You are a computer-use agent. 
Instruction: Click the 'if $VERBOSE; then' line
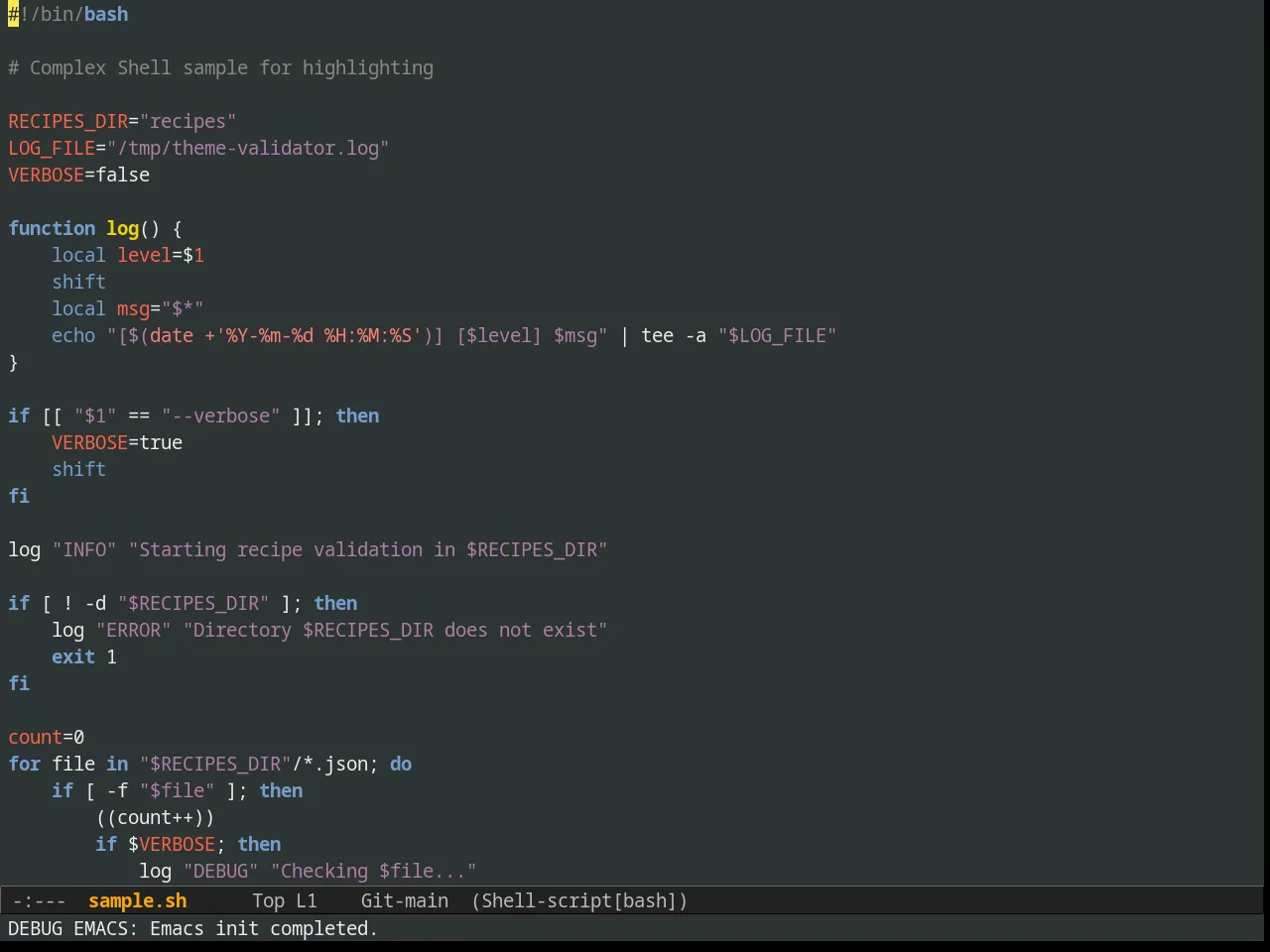tap(189, 844)
